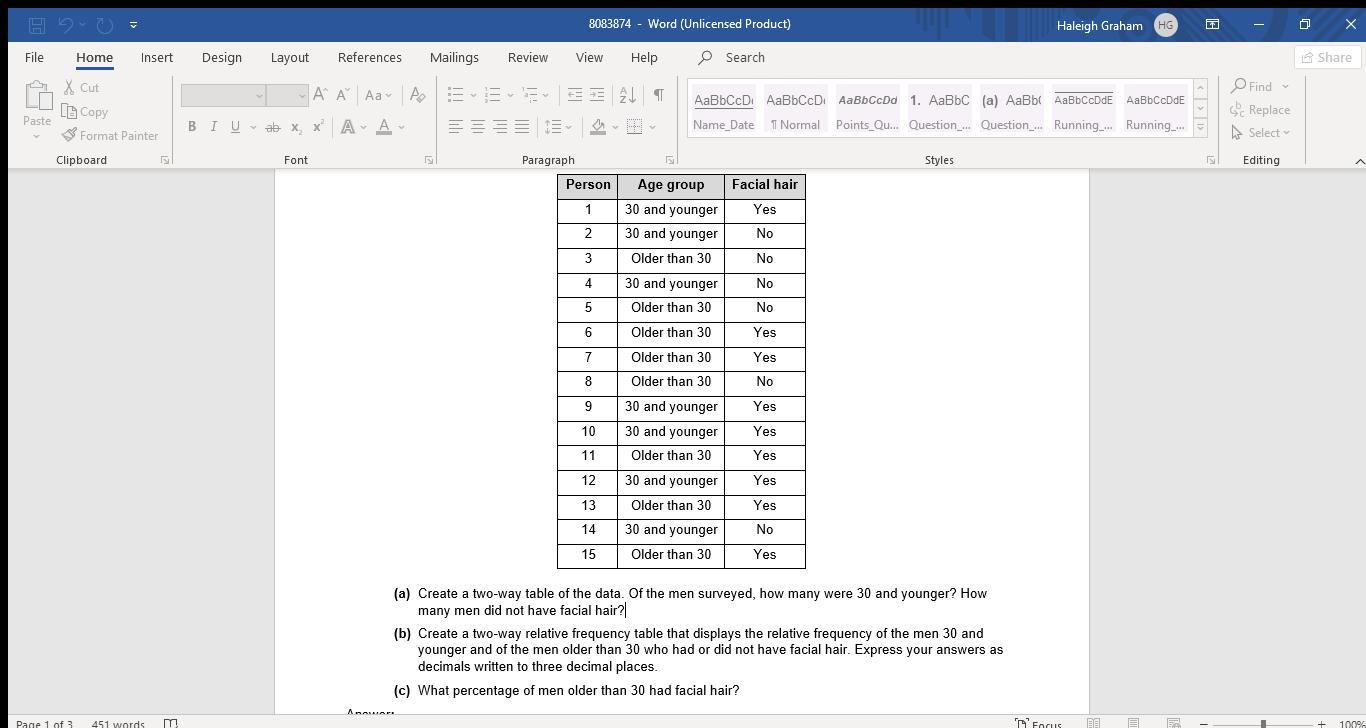
Task: Click the Show/Hide paragraph marks icon
Action: (658, 95)
